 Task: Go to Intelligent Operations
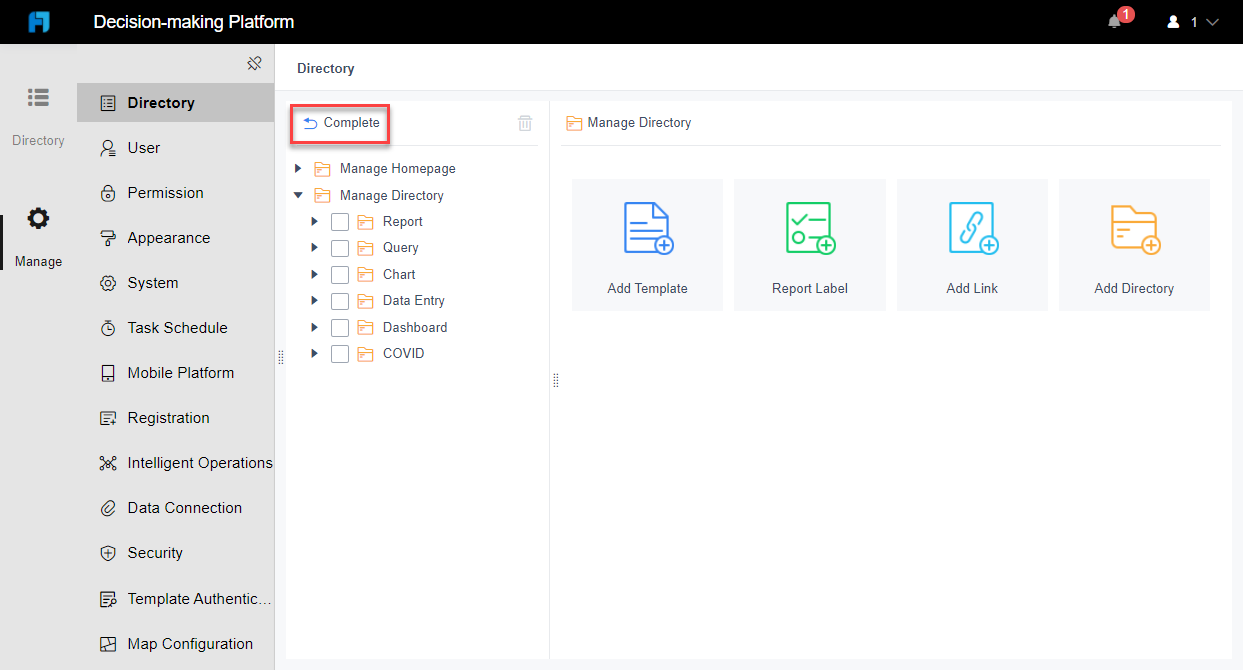[x=175, y=463]
